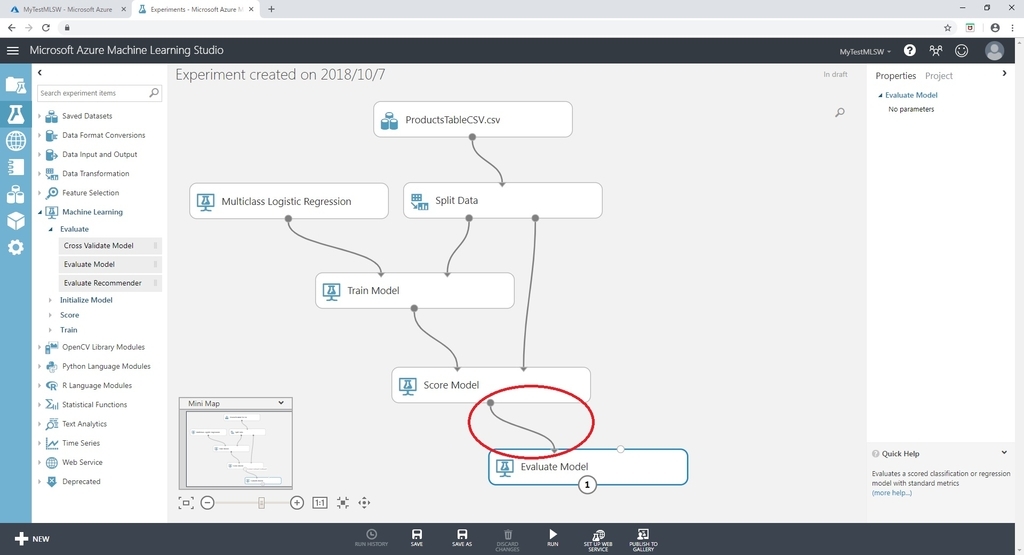Viewport: 1024px width, 555px height.
Task: Select Multiclass Logistic Regression node
Action: pyautogui.click(x=289, y=201)
